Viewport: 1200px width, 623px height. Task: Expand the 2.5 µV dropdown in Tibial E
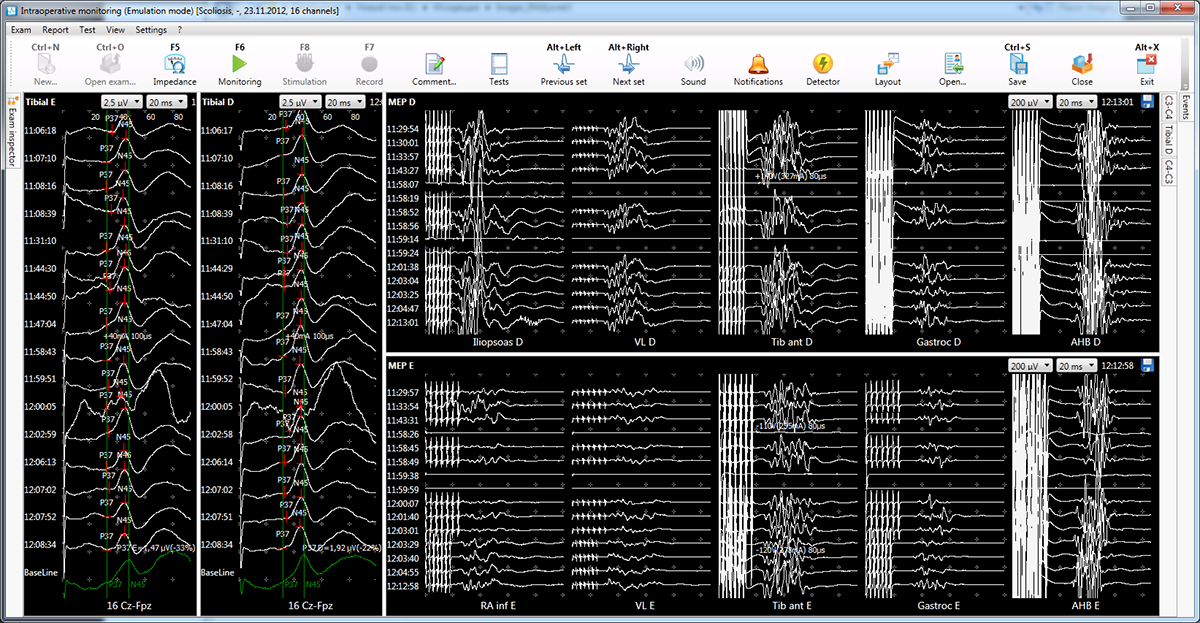pyautogui.click(x=120, y=102)
